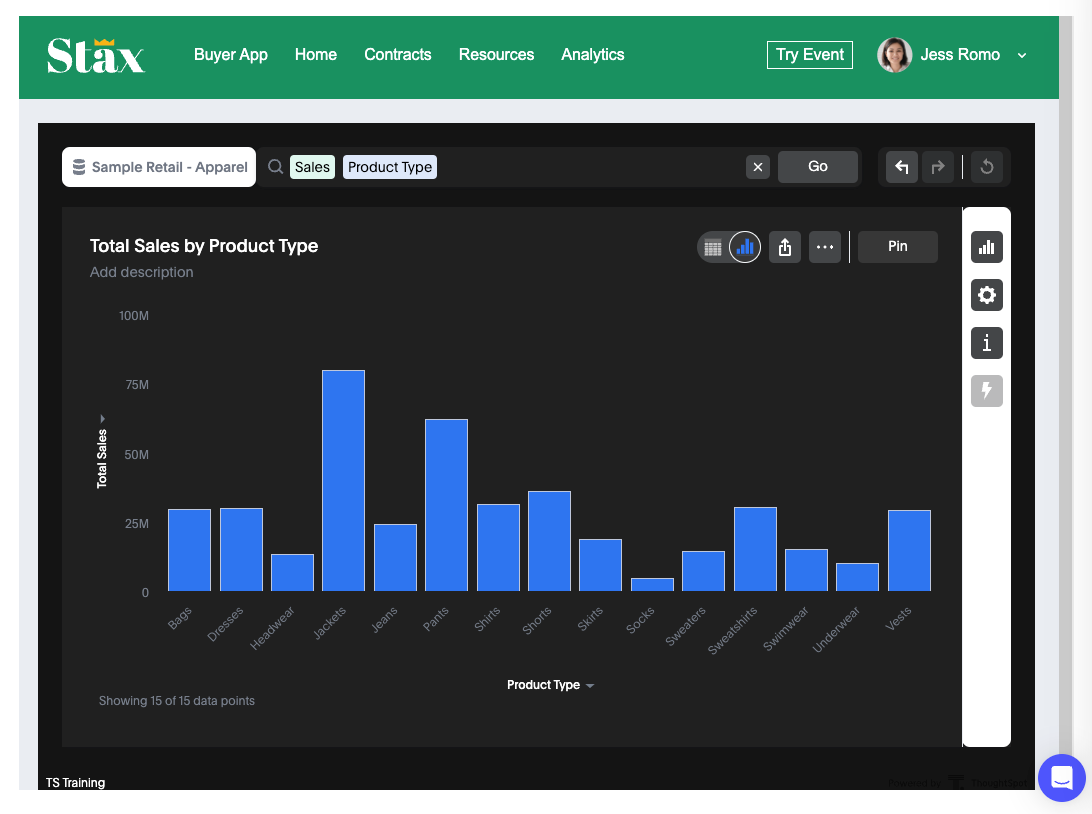Screen dimensions: 1092x814
Task: Reset the visualization with the refresh icon
Action: (x=987, y=166)
